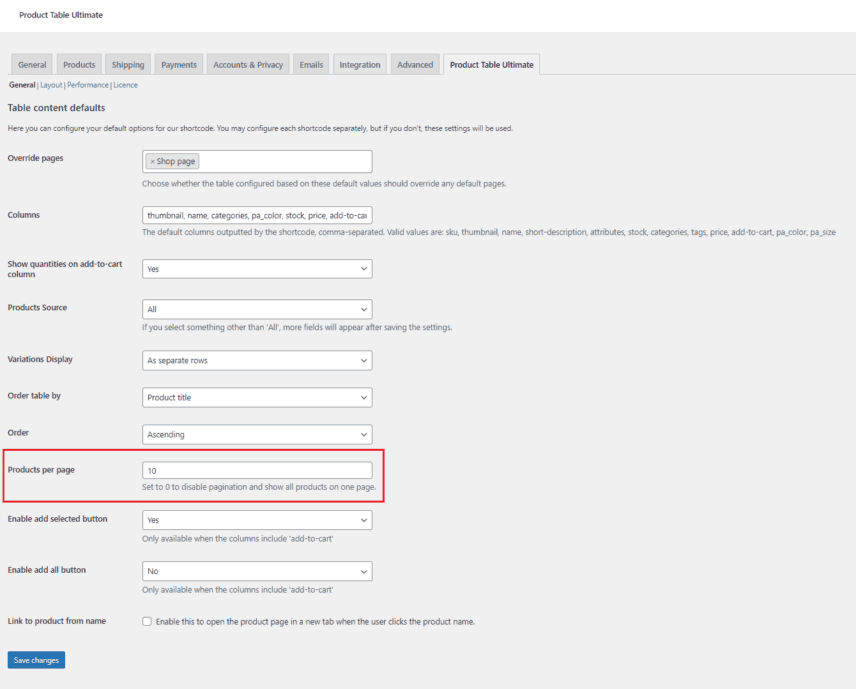Image resolution: width=856 pixels, height=689 pixels.
Task: View the Advanced settings tab
Action: 414,63
